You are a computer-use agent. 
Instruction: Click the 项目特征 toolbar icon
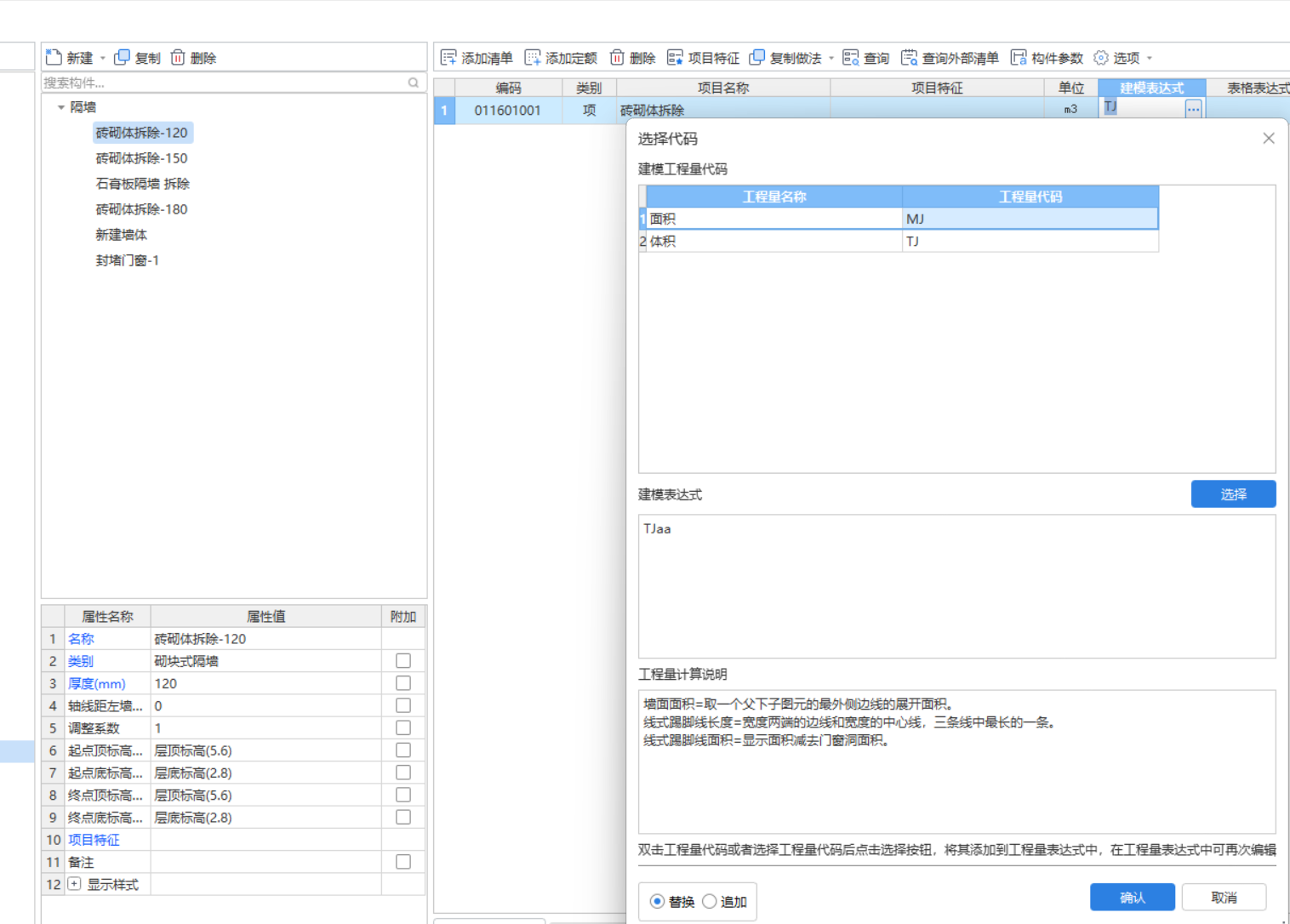pos(675,57)
